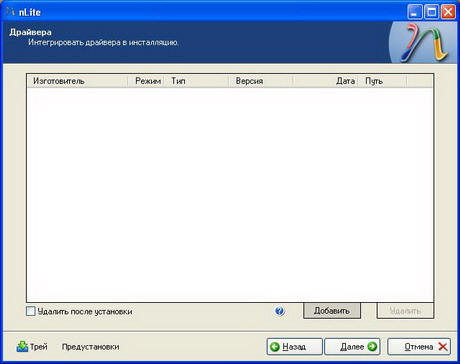
Task: Sort by the Режим column header
Action: (x=146, y=81)
